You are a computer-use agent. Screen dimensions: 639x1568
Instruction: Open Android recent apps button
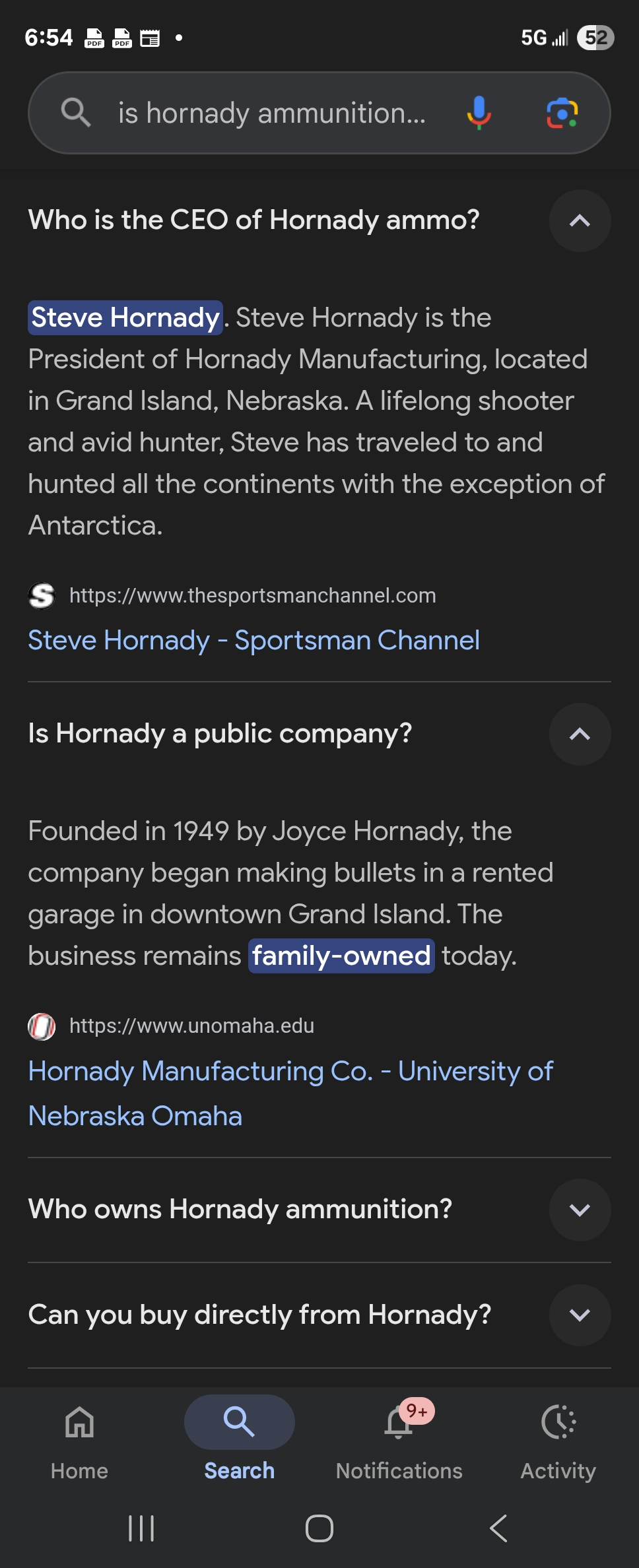pyautogui.click(x=141, y=1528)
